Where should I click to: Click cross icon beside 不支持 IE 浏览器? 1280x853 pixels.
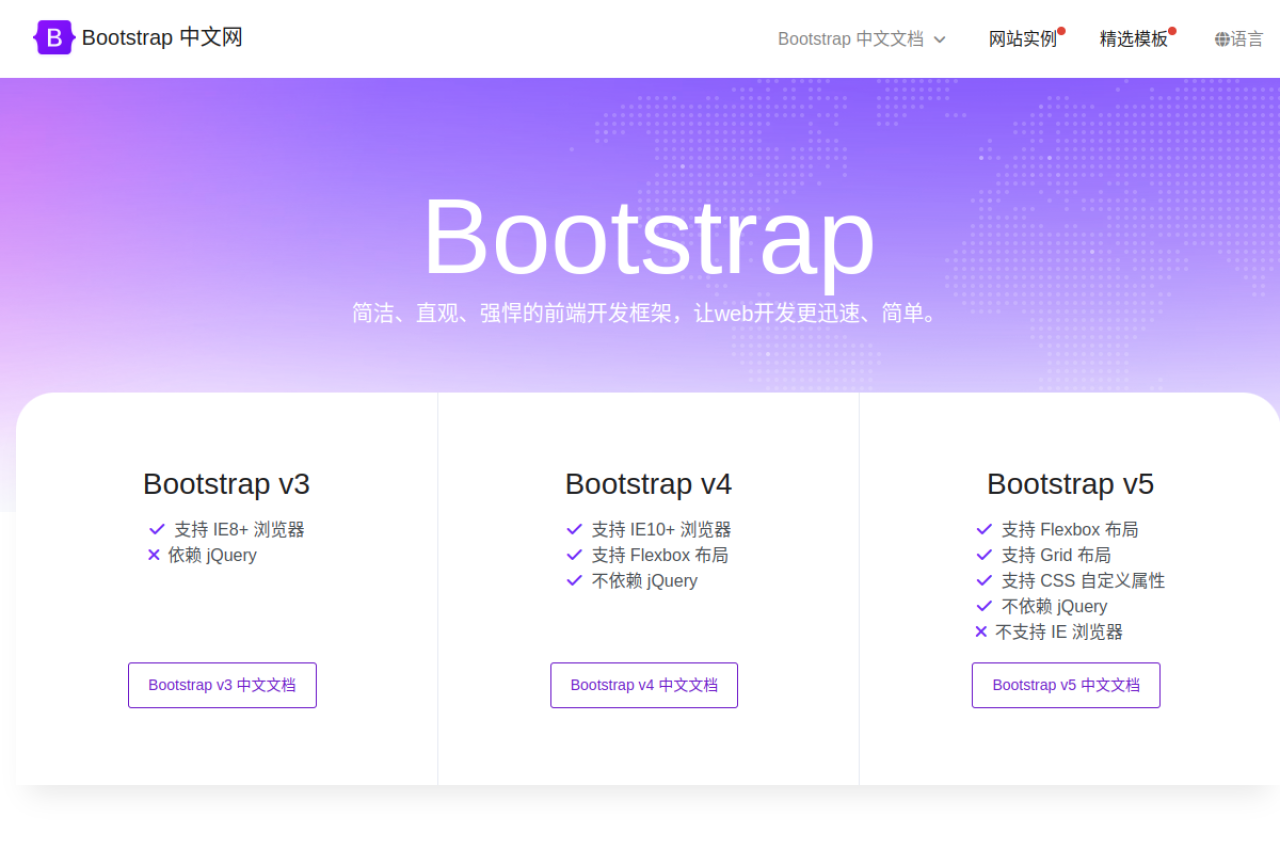tap(981, 632)
